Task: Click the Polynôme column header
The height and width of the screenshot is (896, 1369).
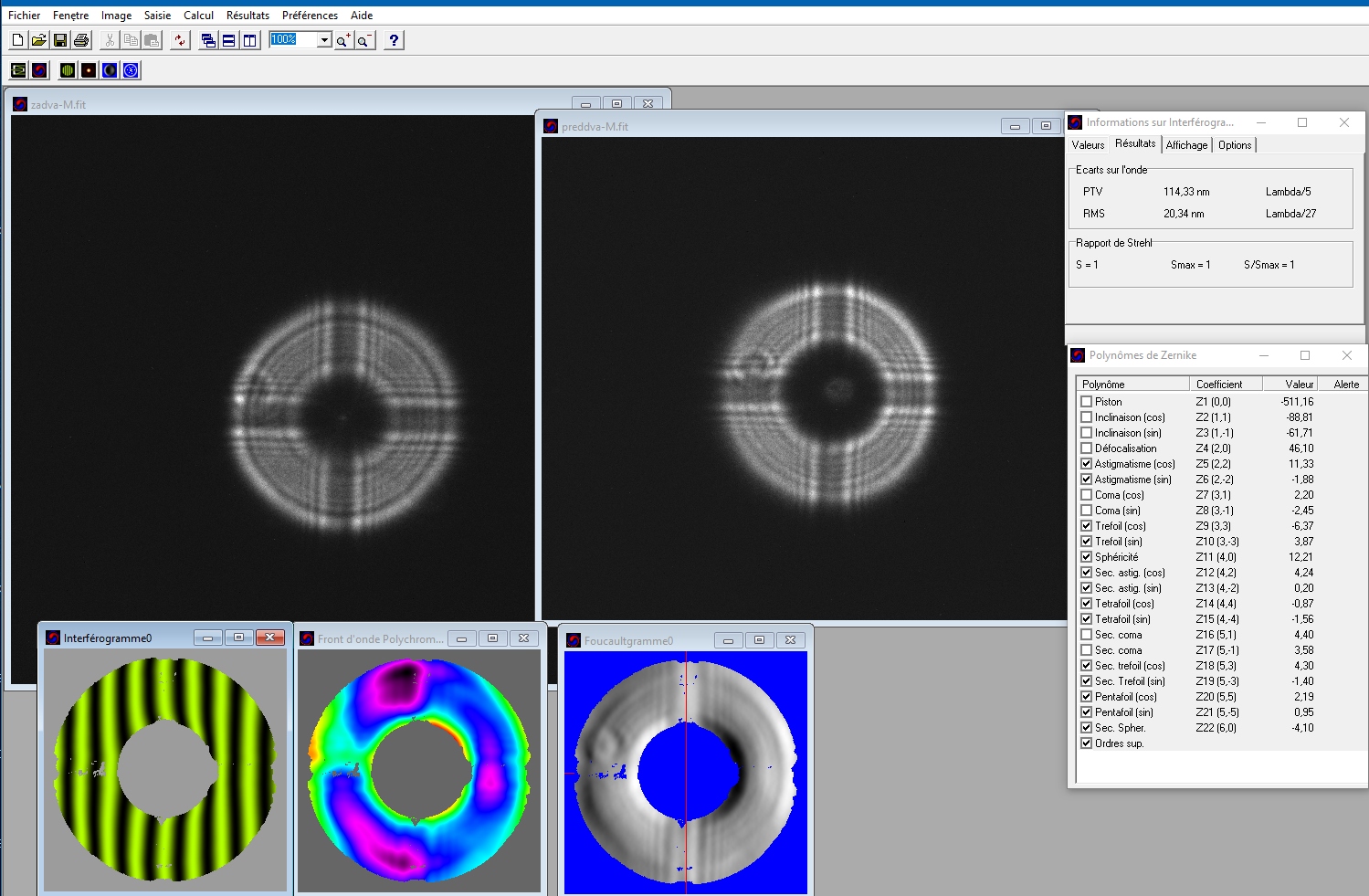Action: click(x=1133, y=385)
